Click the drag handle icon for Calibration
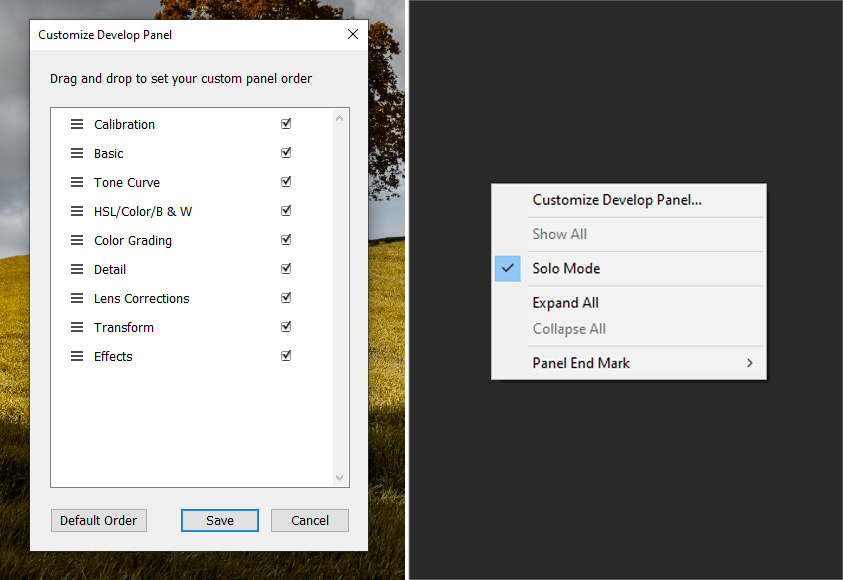 click(77, 124)
